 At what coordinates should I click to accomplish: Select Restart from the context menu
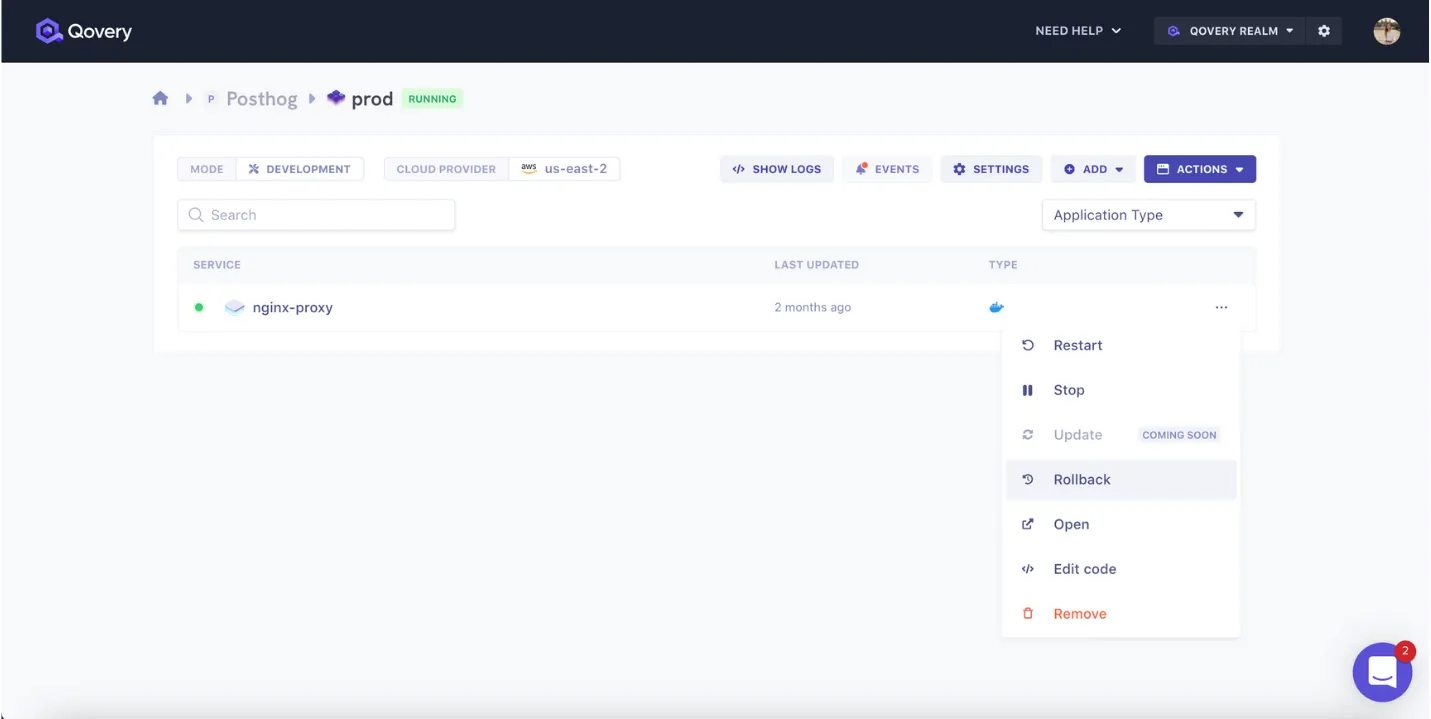(x=1121, y=345)
